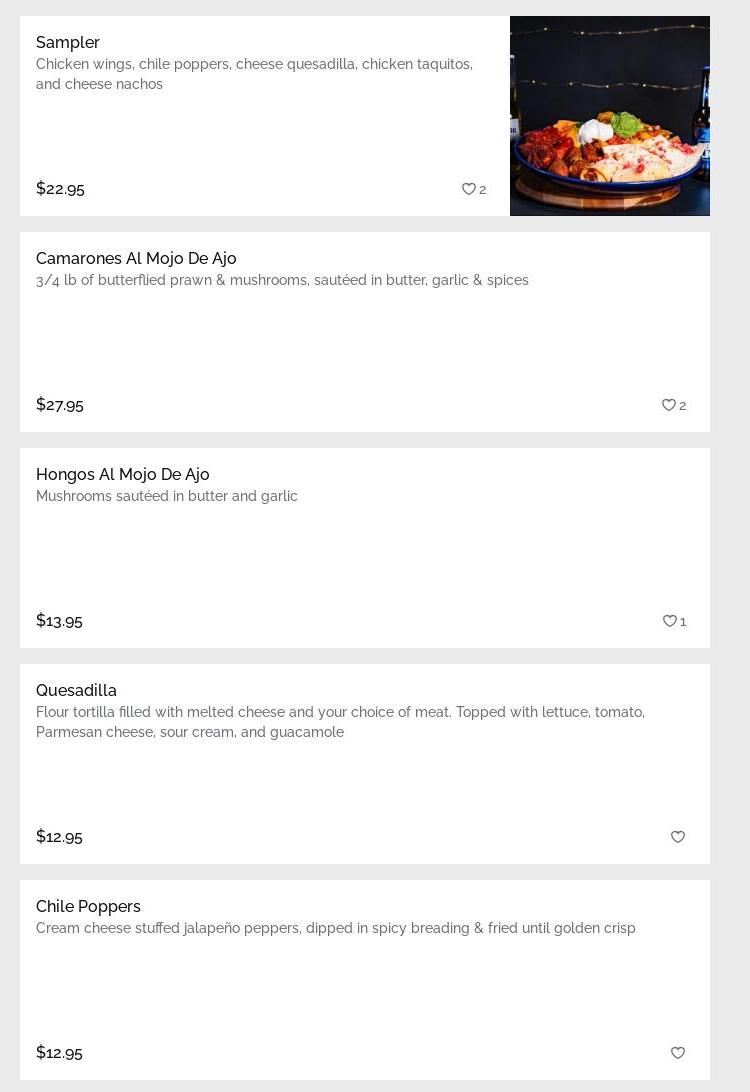Heart the Camarones Al Mojo De Ajo item
Viewport: 750px width, 1092px height.
pyautogui.click(x=668, y=405)
